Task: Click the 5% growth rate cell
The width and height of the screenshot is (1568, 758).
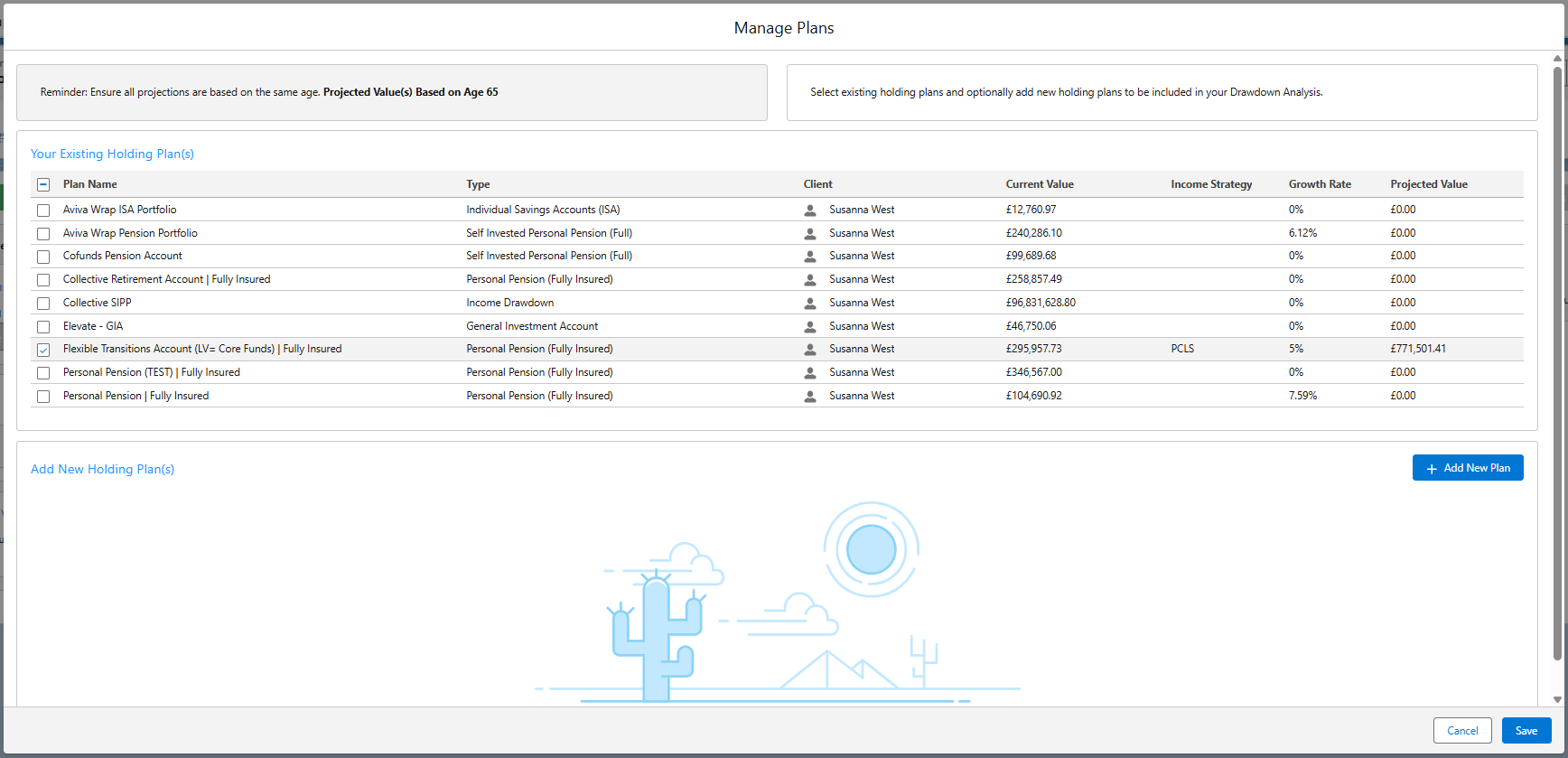Action: tap(1296, 349)
